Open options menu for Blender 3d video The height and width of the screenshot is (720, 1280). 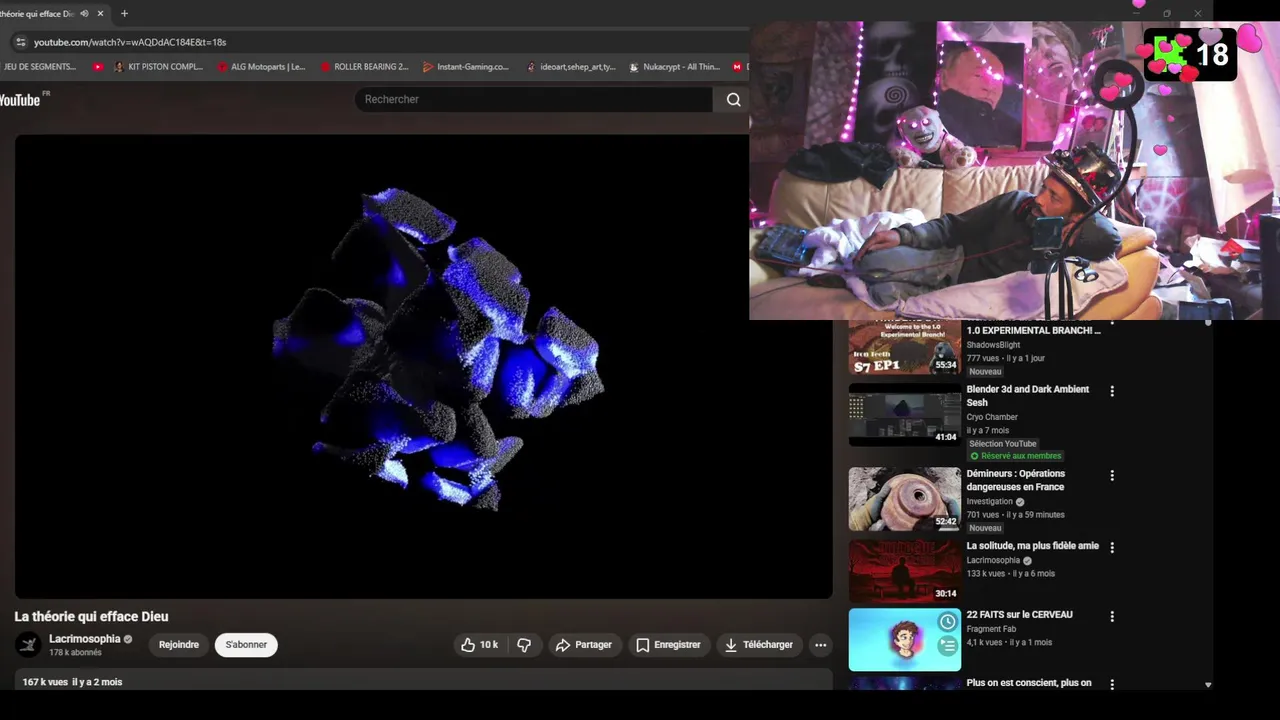1112,391
